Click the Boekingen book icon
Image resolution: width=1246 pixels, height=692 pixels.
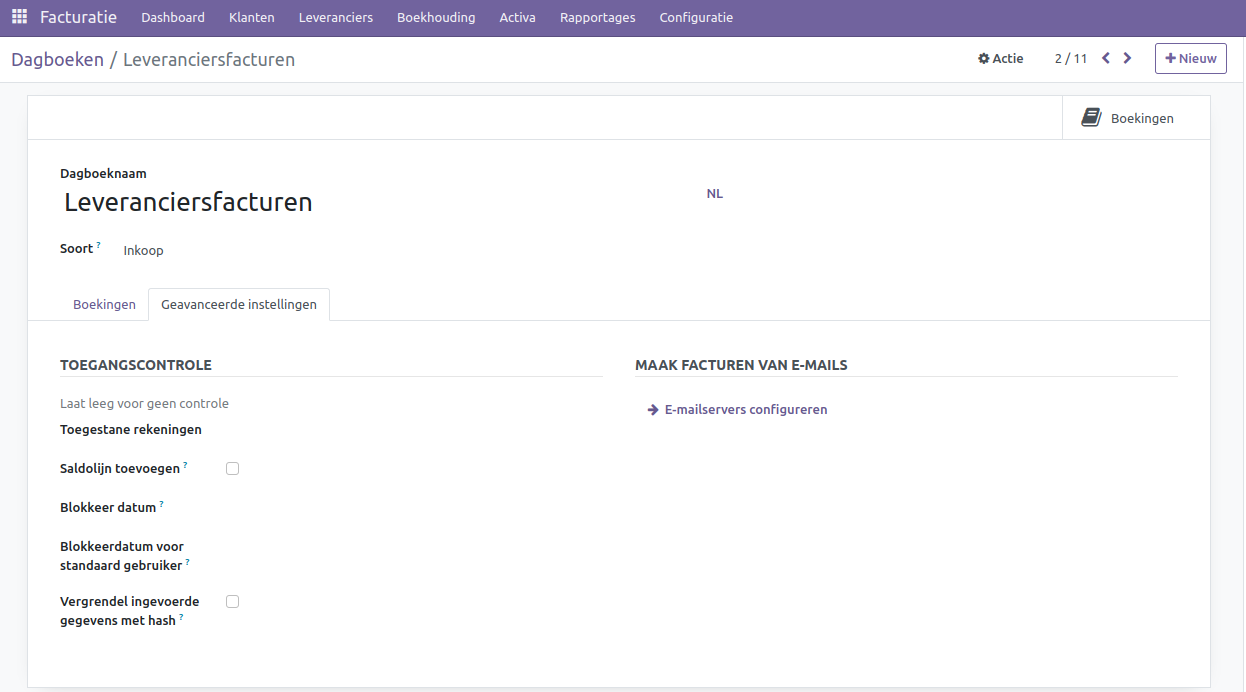(1091, 118)
